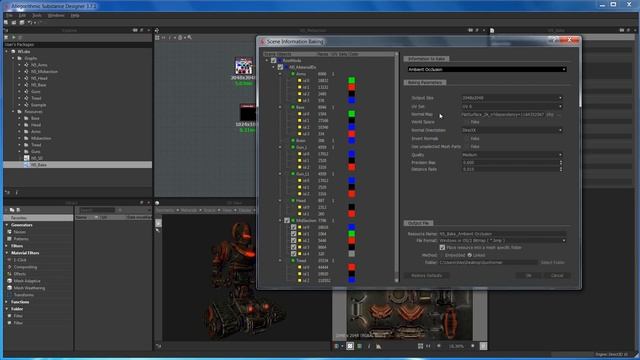Open the Windows menu
This screenshot has width=640, height=360.
(x=56, y=16)
